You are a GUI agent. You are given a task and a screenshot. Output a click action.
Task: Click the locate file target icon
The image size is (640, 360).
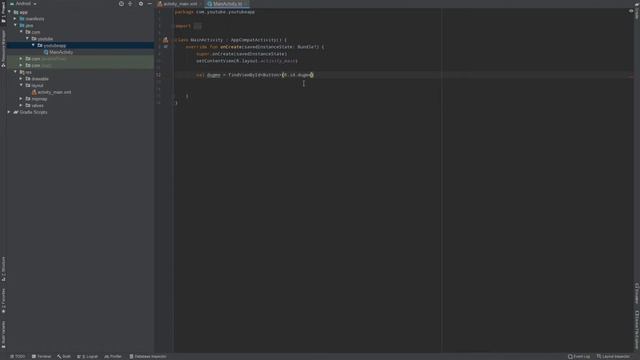[121, 4]
